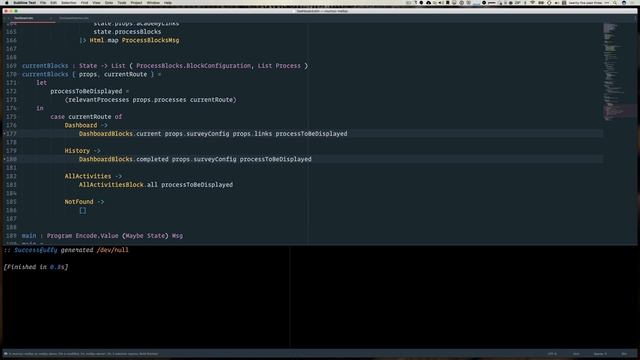This screenshot has width=640, height=360.
Task: Click 'props.surveyConfig' on line 177
Action: click(197, 133)
